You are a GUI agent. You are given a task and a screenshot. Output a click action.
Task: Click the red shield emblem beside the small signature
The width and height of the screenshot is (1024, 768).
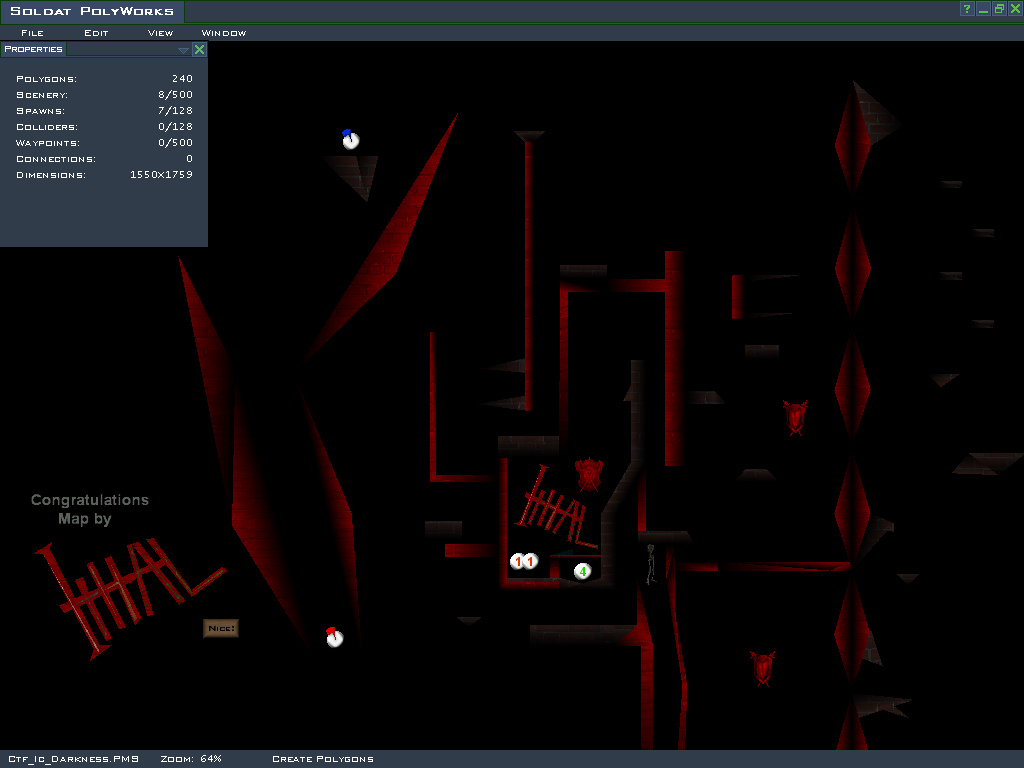(589, 474)
